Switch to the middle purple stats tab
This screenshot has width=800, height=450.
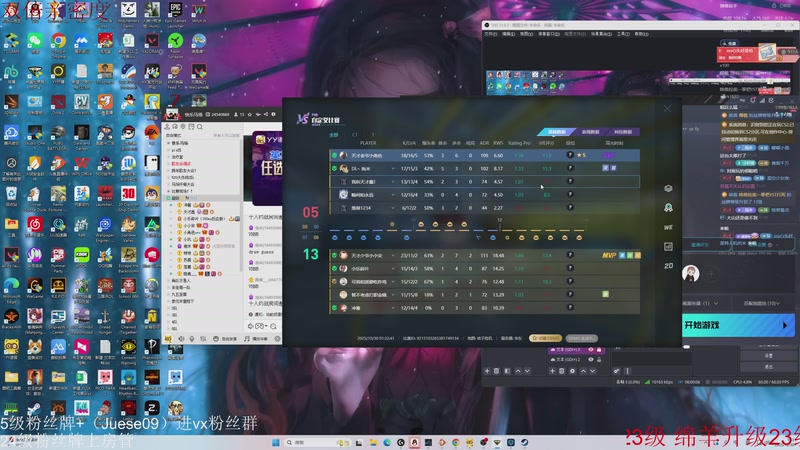590,132
